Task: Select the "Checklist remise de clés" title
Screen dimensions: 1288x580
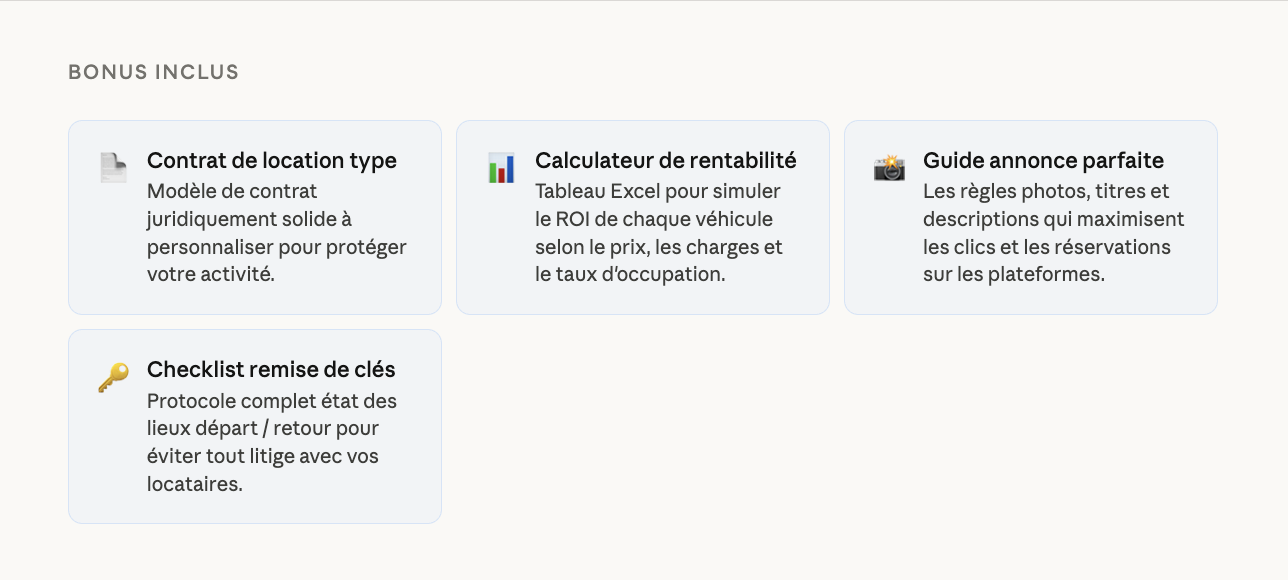Action: 271,370
